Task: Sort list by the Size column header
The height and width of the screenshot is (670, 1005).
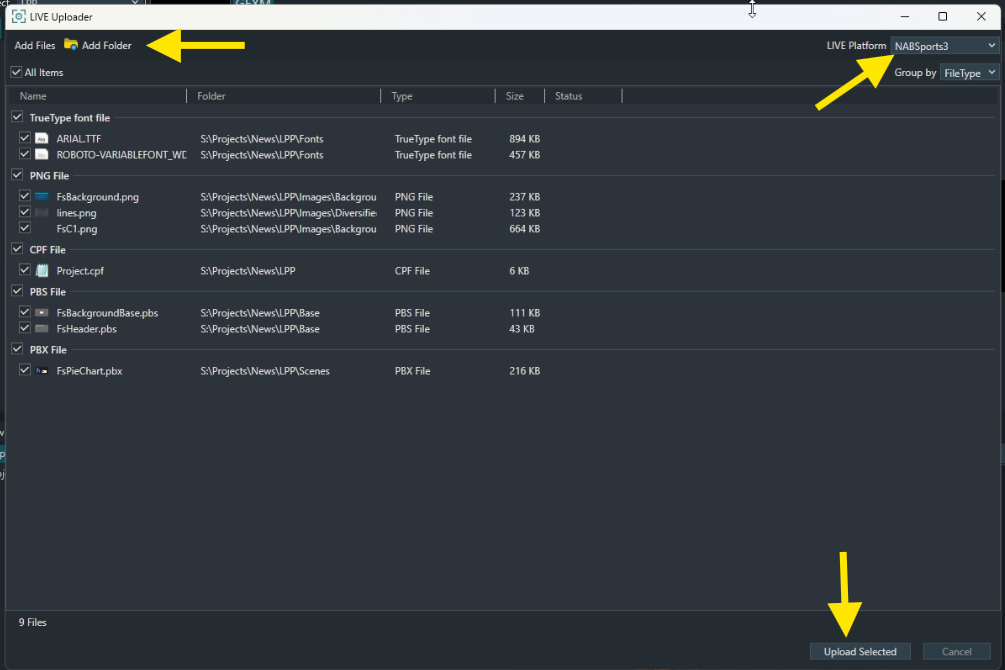Action: pyautogui.click(x=518, y=96)
